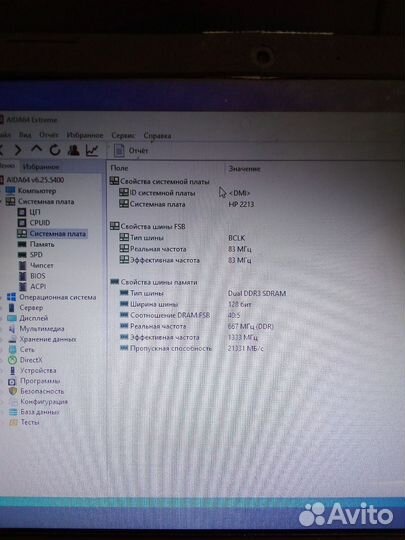Select the Системная плата parent node
Viewport: 405px width, 540px height.
[x=46, y=201]
